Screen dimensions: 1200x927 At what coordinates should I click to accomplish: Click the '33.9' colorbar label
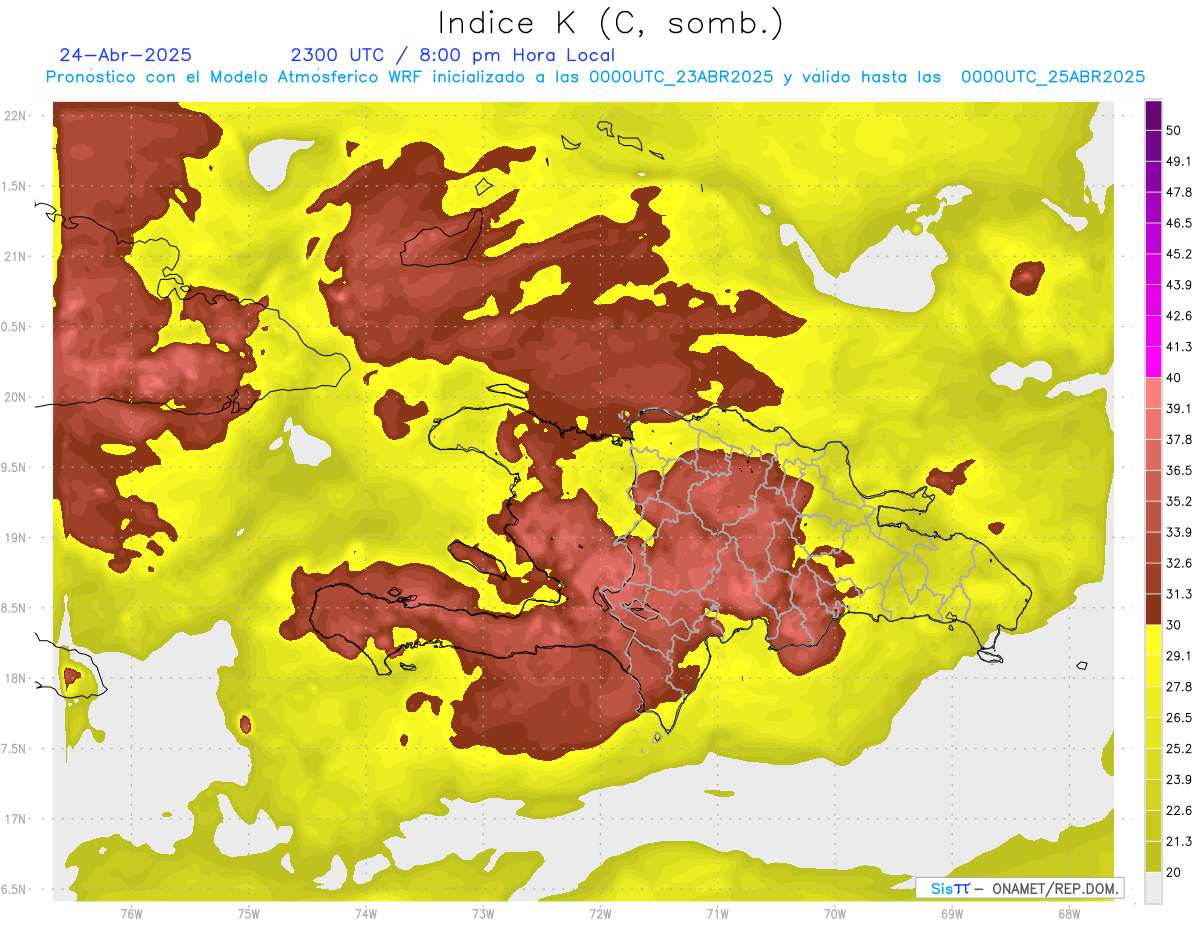click(x=1179, y=532)
